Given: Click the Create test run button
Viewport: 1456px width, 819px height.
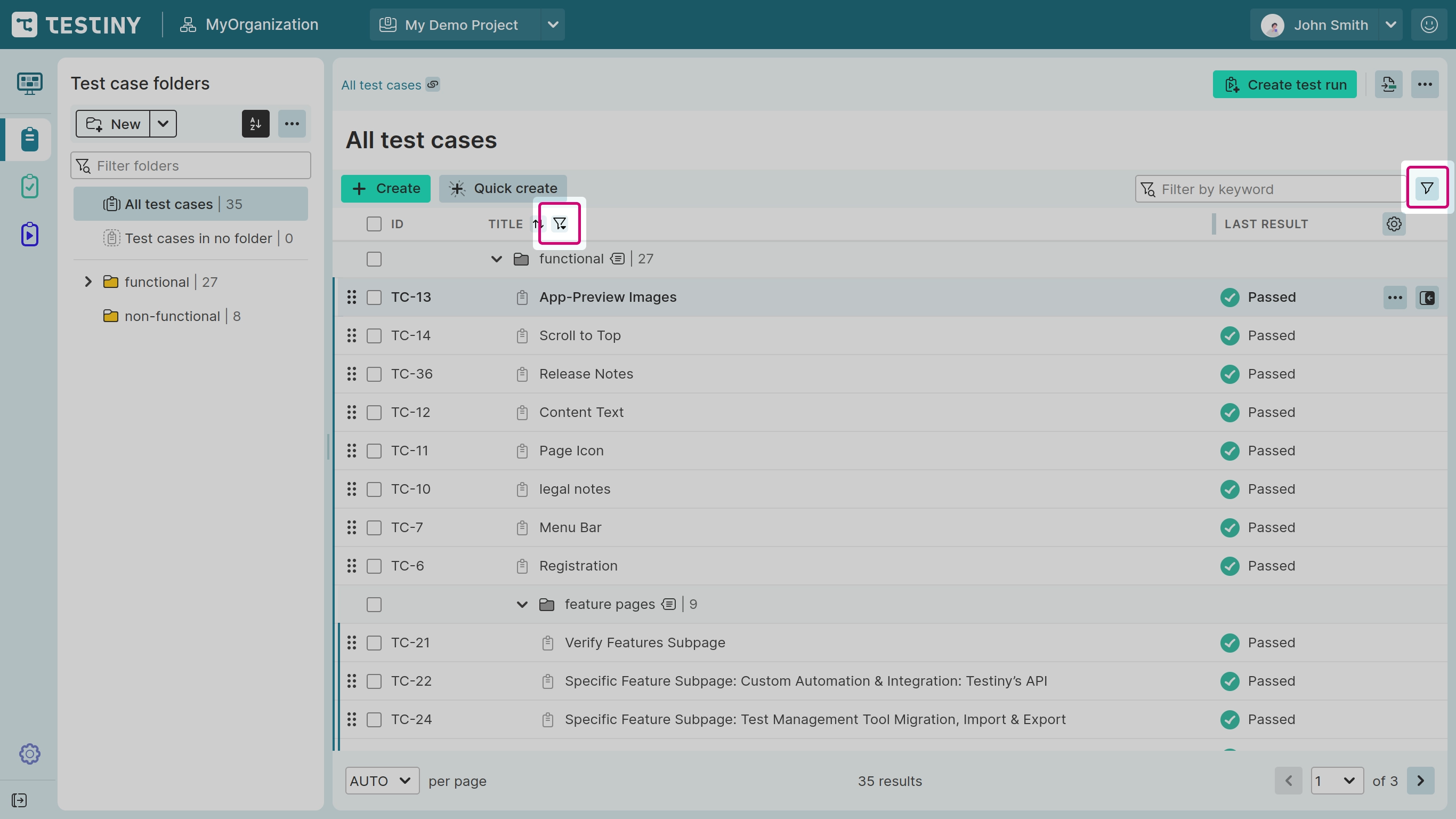Looking at the screenshot, I should [x=1284, y=85].
